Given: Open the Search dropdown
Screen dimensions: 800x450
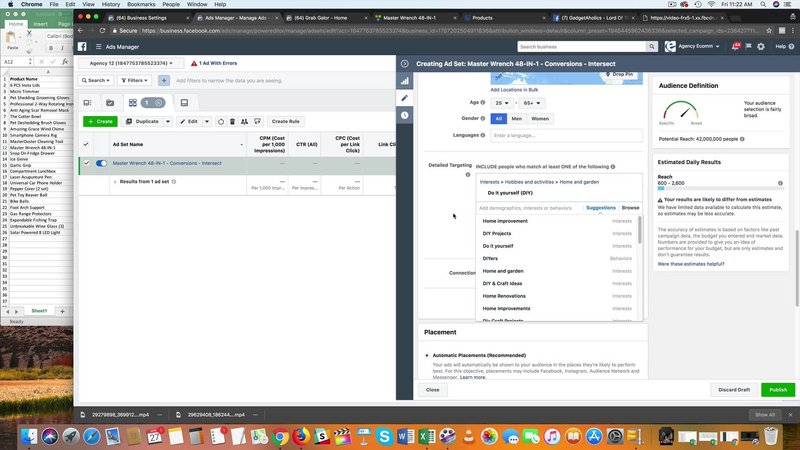Looking at the screenshot, I should click(x=96, y=80).
